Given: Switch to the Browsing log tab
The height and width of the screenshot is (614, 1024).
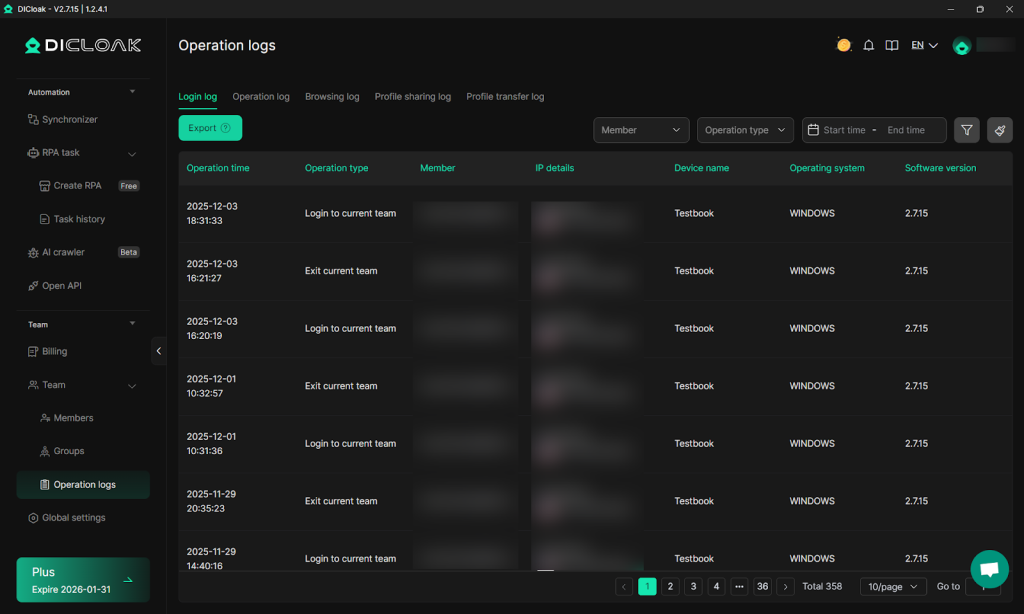Looking at the screenshot, I should pyautogui.click(x=332, y=97).
